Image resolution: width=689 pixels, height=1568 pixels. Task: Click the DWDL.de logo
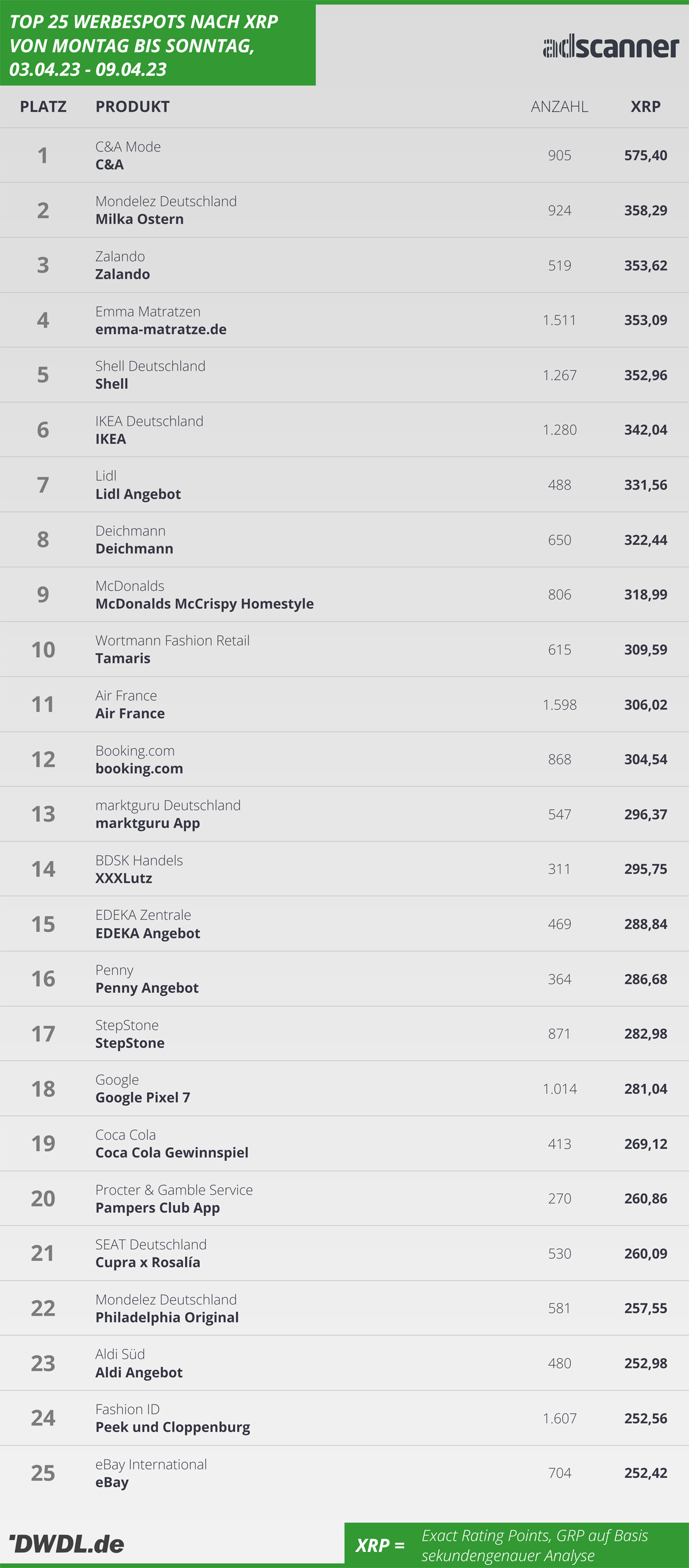67,1544
